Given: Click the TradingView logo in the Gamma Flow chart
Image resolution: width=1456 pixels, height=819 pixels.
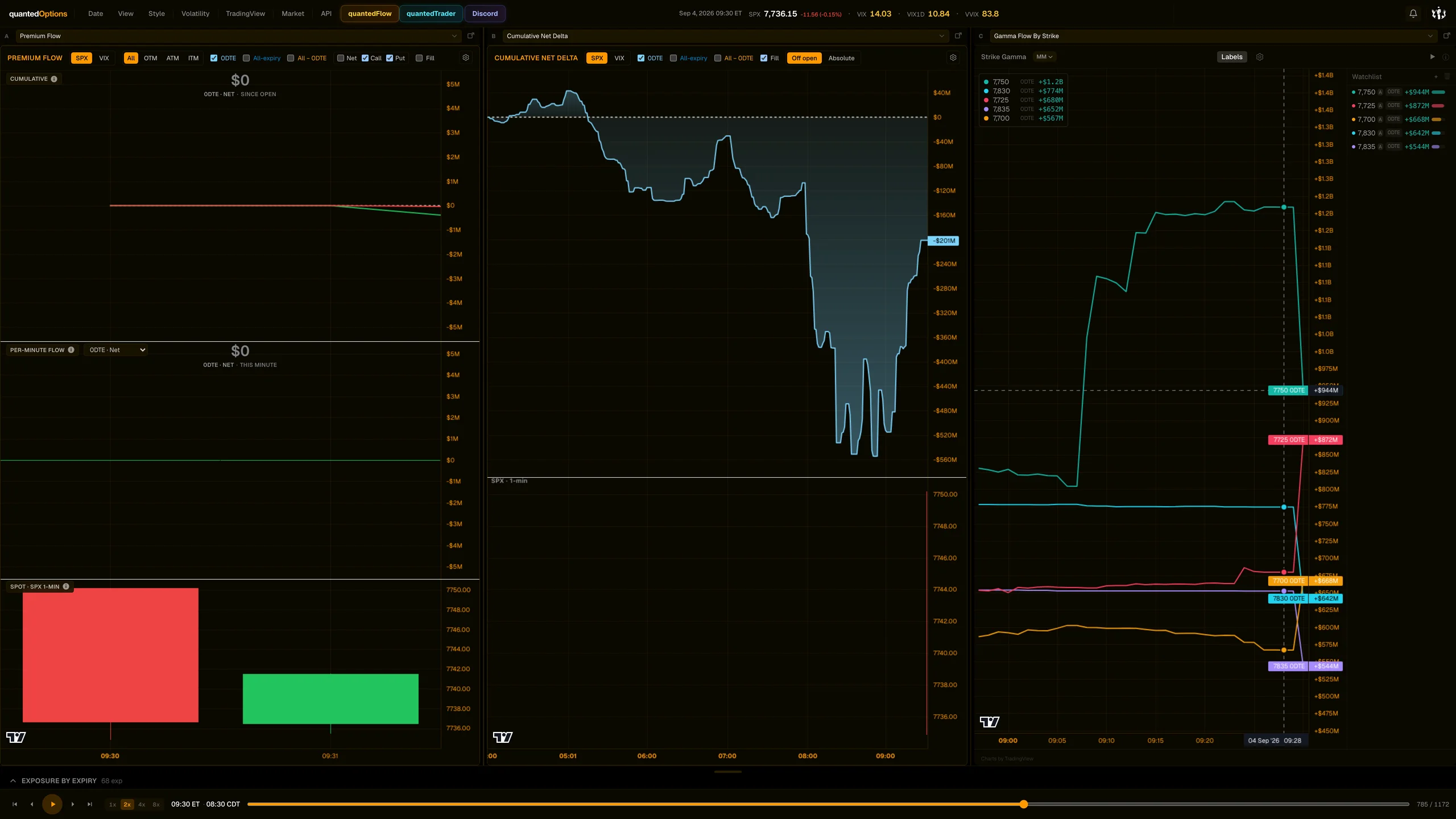Looking at the screenshot, I should pos(990,722).
